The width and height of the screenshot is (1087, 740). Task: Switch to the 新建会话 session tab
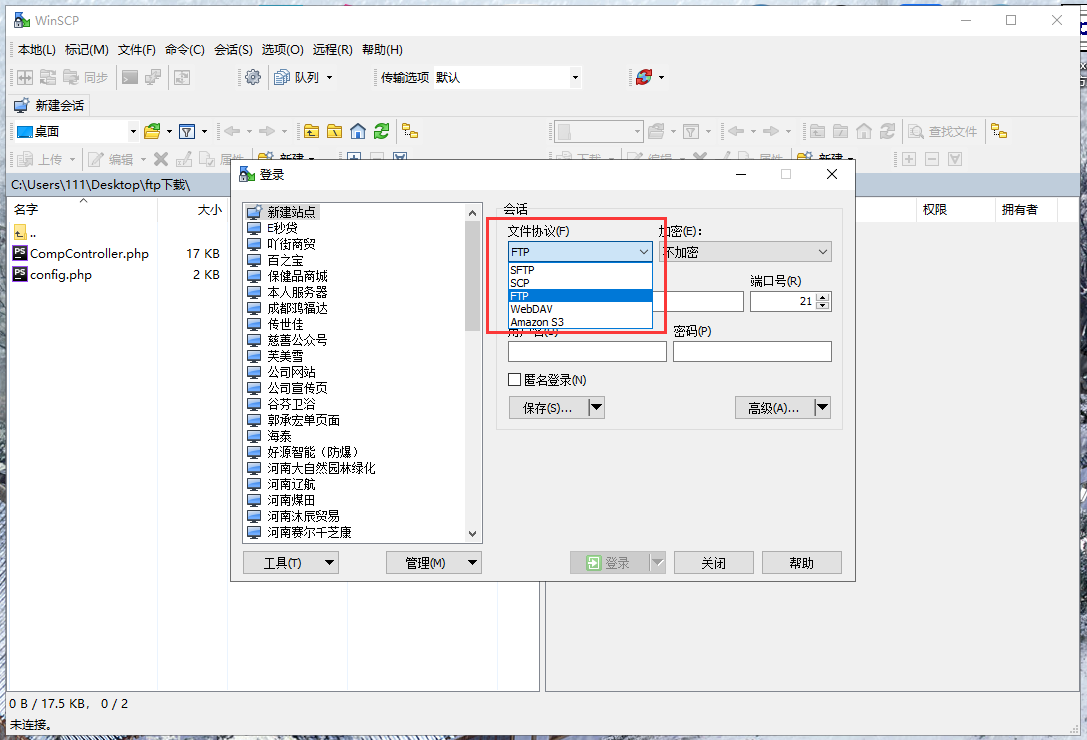point(51,105)
